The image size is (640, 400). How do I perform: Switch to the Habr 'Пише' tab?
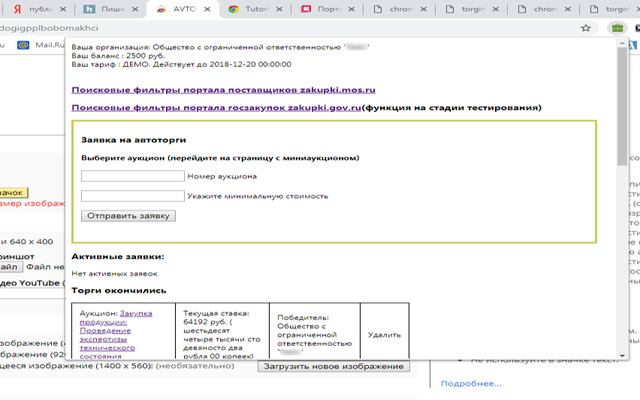(110, 9)
